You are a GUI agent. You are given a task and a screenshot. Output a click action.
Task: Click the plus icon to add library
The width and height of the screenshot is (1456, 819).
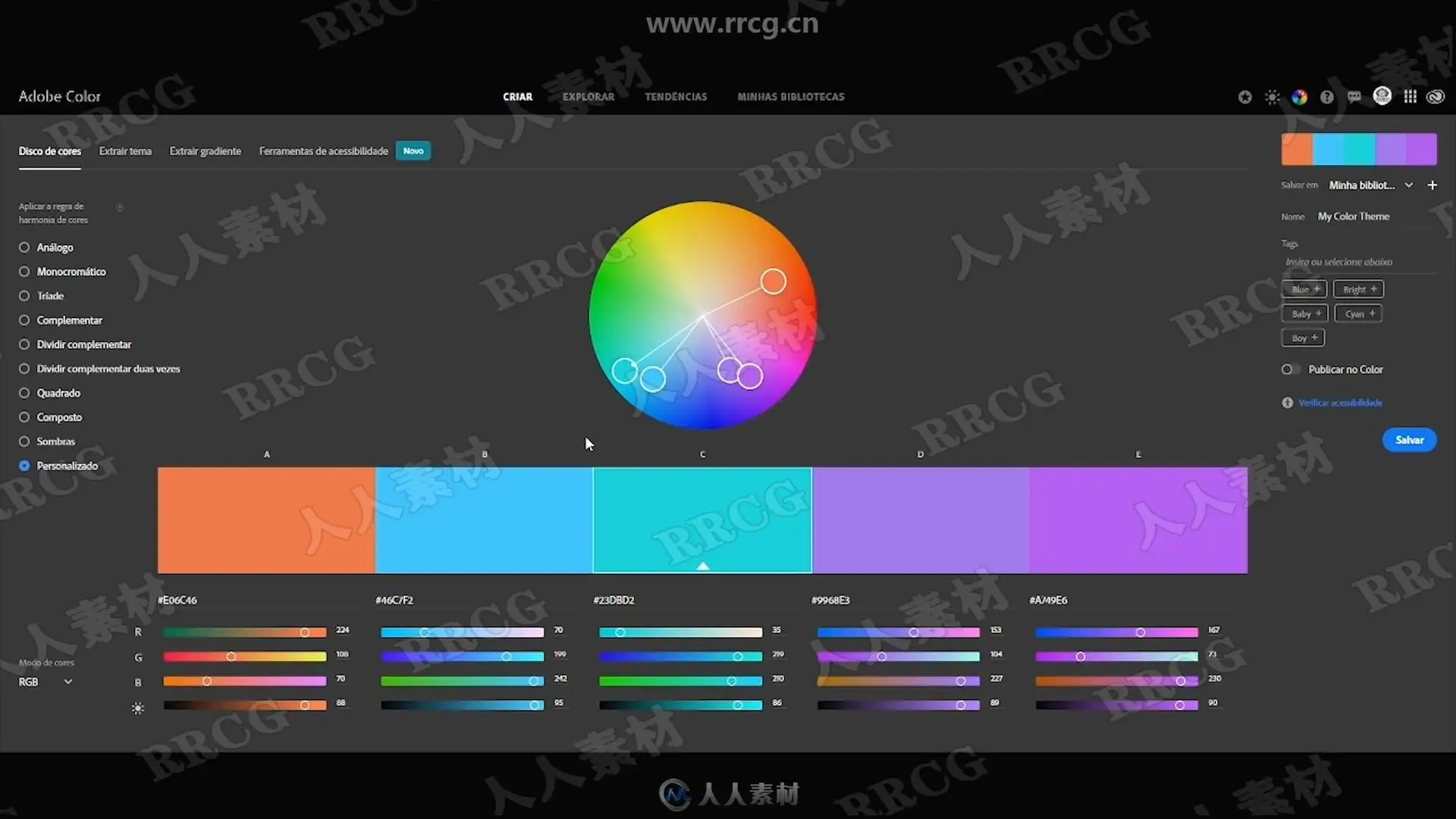[x=1432, y=185]
